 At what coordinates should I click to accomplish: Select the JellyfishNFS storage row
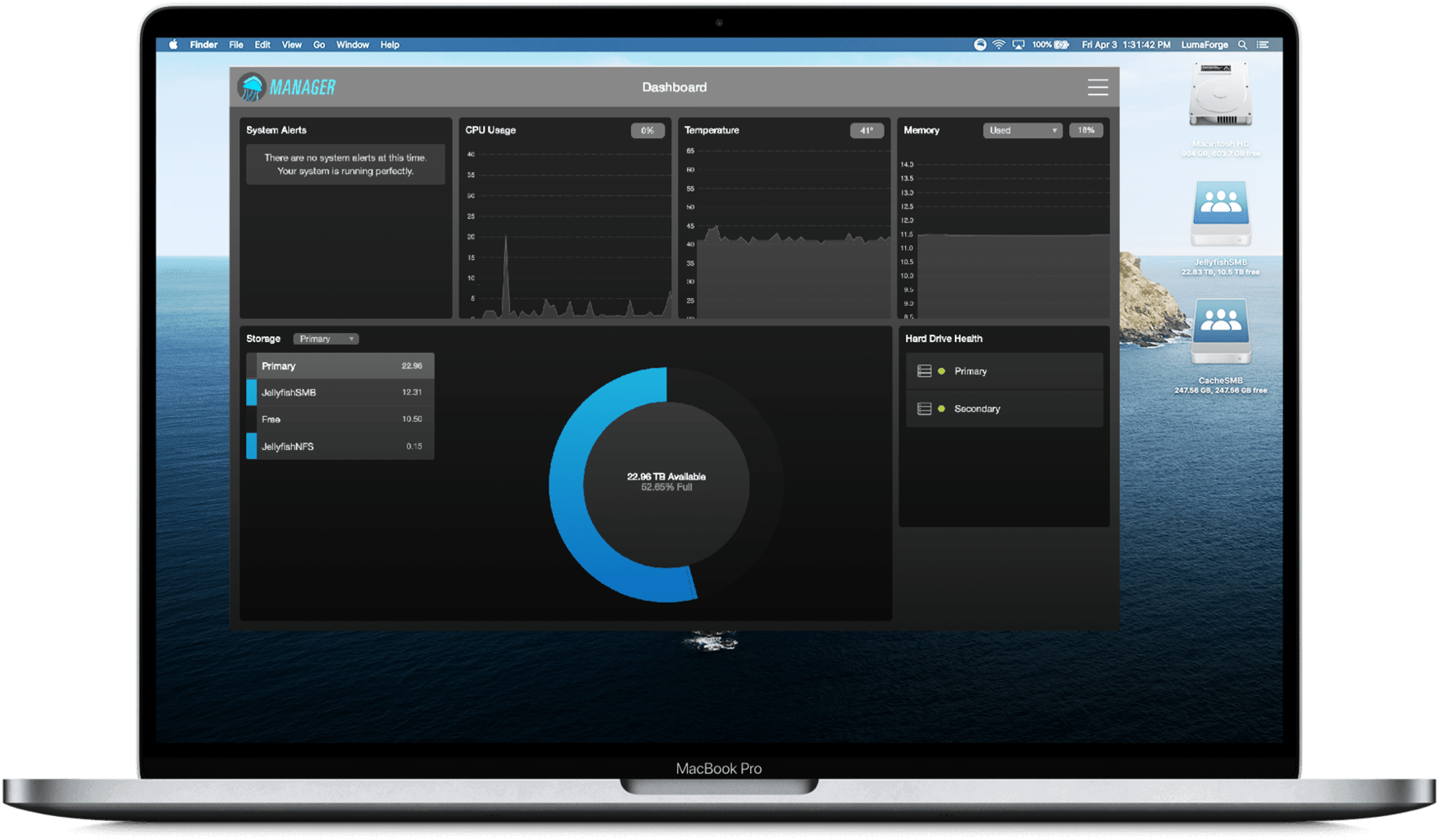click(340, 446)
